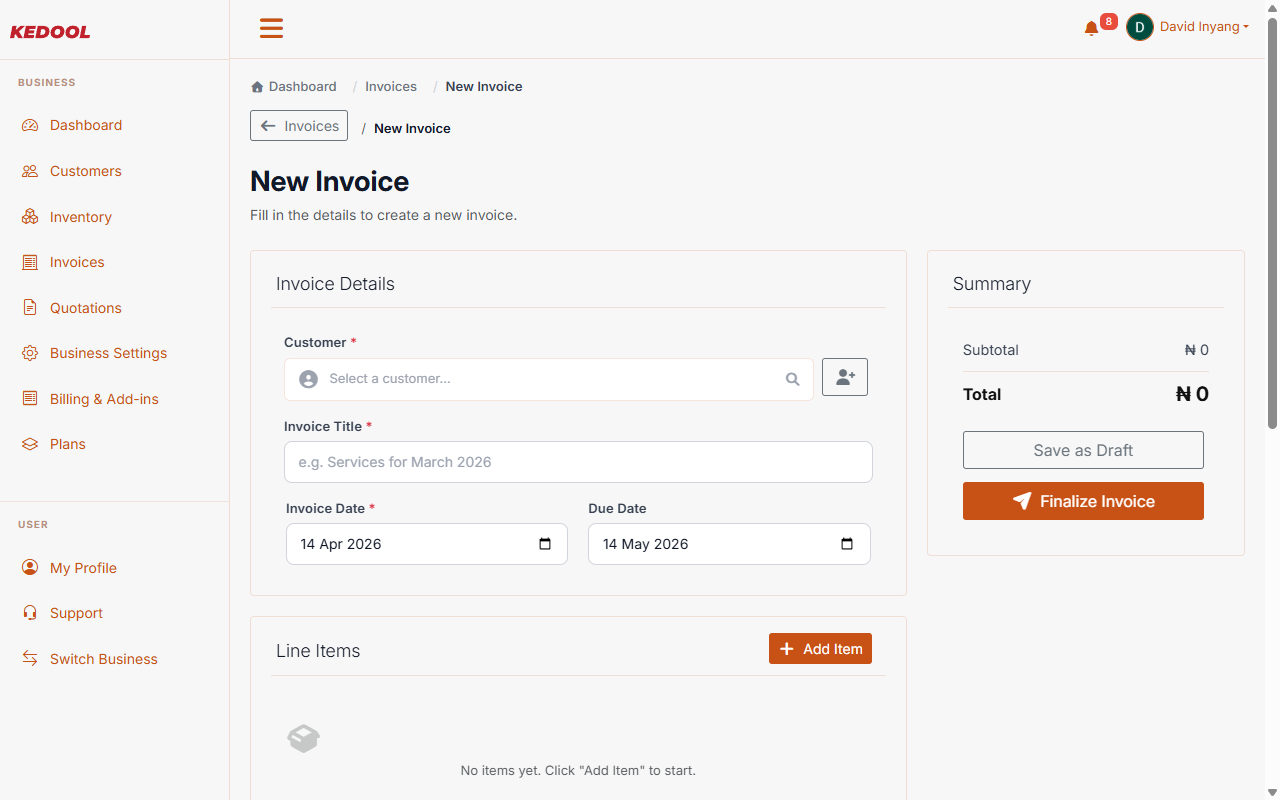Image resolution: width=1280 pixels, height=800 pixels.
Task: Click the hamburger menu icon
Action: pyautogui.click(x=271, y=28)
